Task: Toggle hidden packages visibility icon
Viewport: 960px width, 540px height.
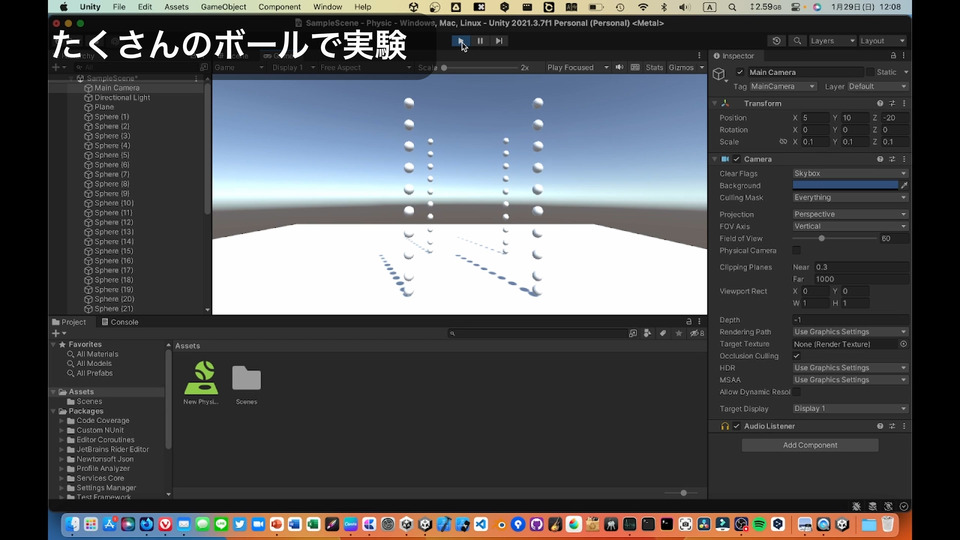Action: coord(697,334)
